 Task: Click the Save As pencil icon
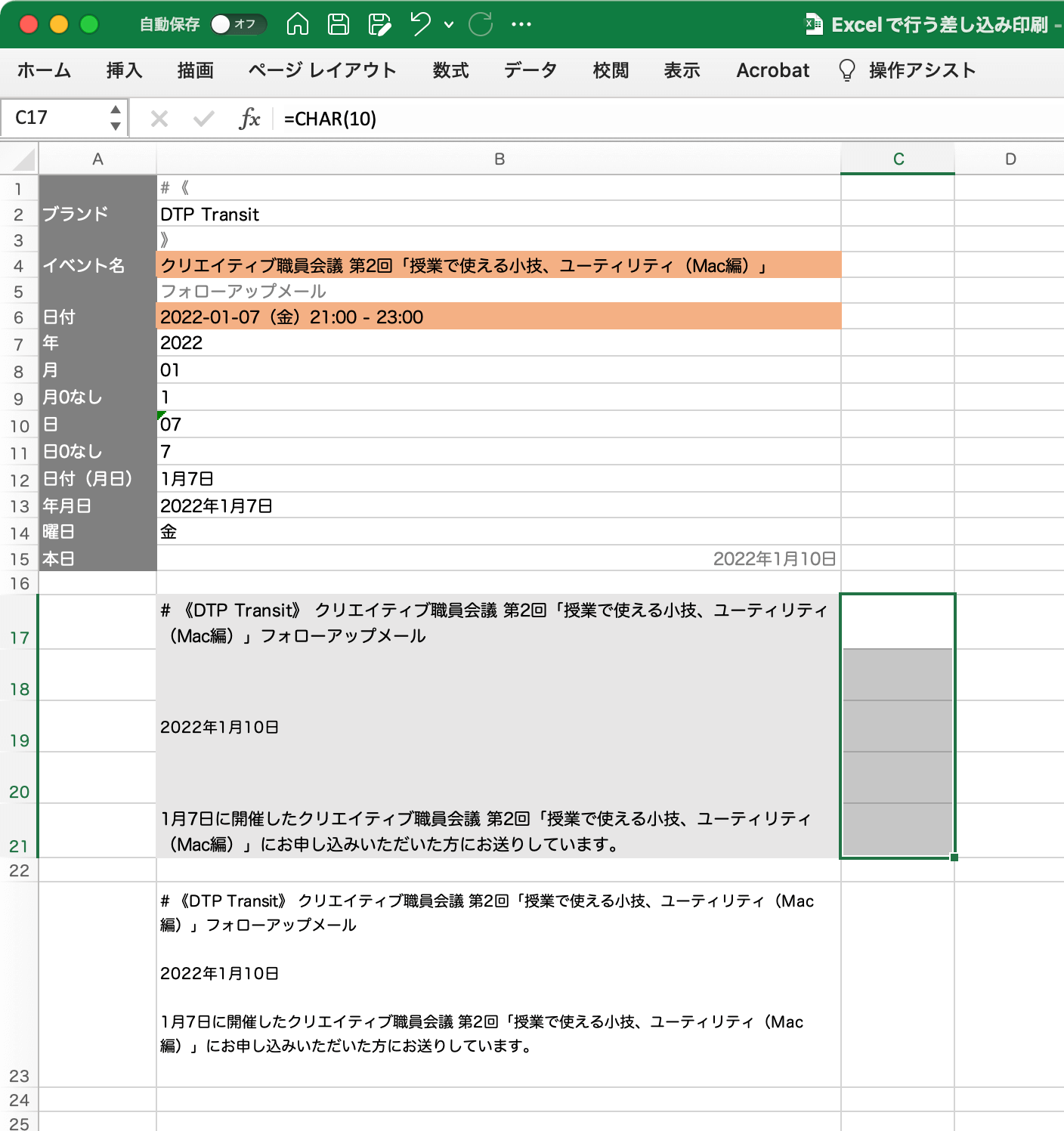[379, 24]
